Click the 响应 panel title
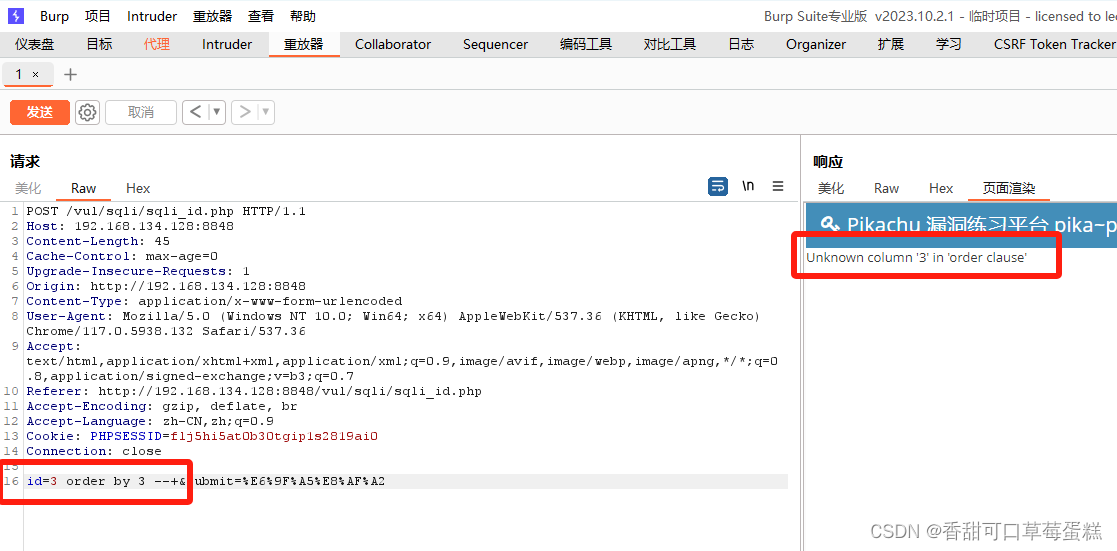The image size is (1117, 551). coord(828,162)
